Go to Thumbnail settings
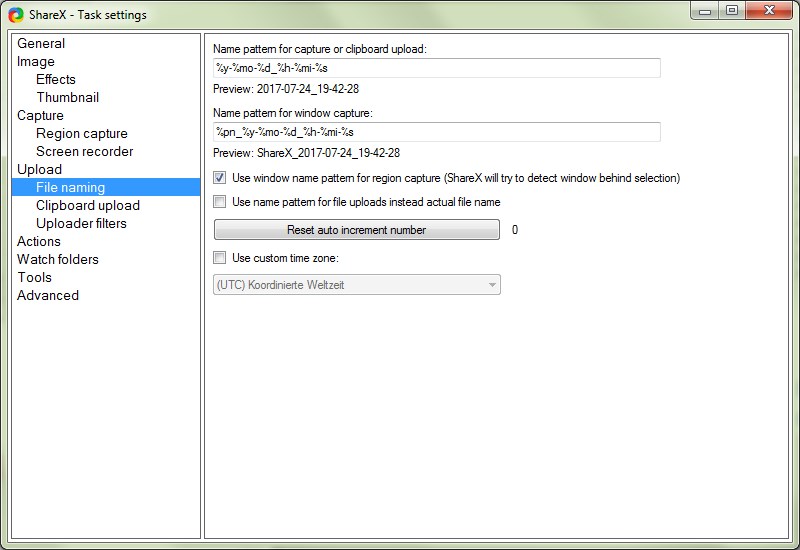Image resolution: width=800 pixels, height=550 pixels. coord(68,97)
